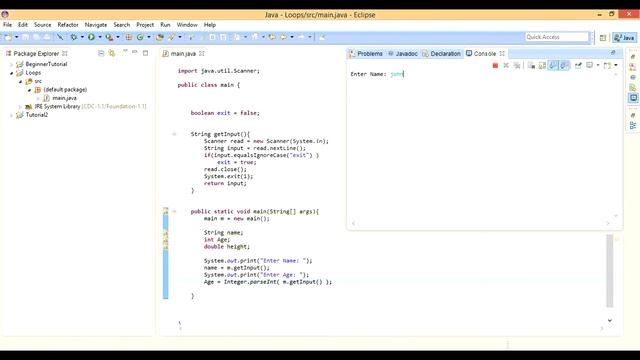The image size is (640, 360).
Task: Toggle code folding for main method
Action: click(174, 211)
